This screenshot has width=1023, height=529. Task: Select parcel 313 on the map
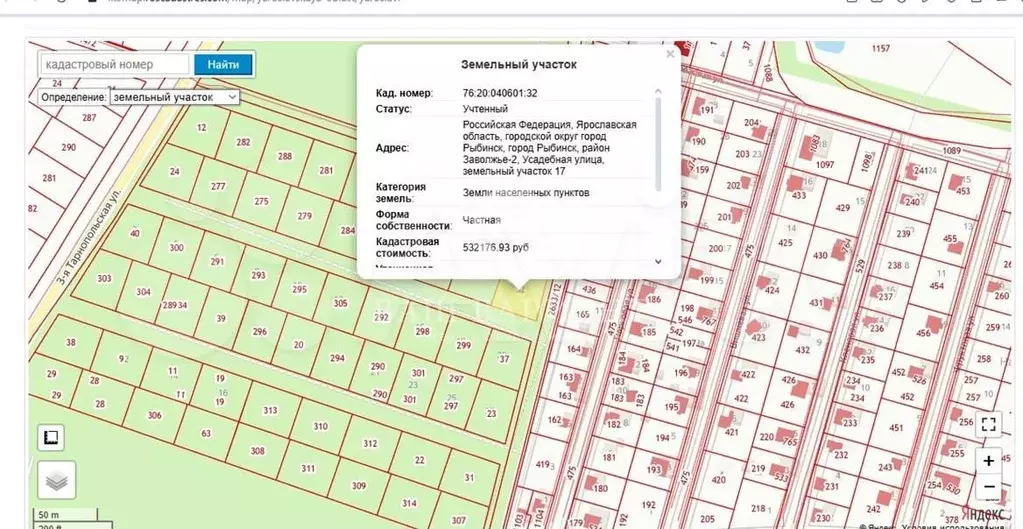tap(270, 410)
